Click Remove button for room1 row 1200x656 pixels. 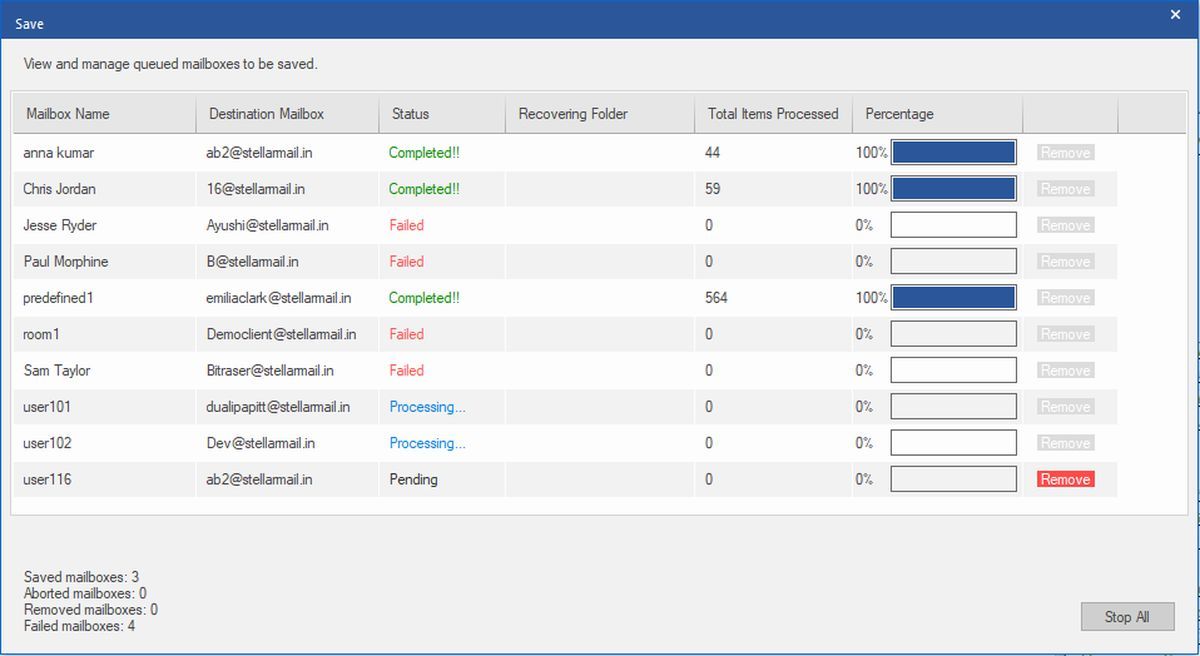click(1065, 334)
